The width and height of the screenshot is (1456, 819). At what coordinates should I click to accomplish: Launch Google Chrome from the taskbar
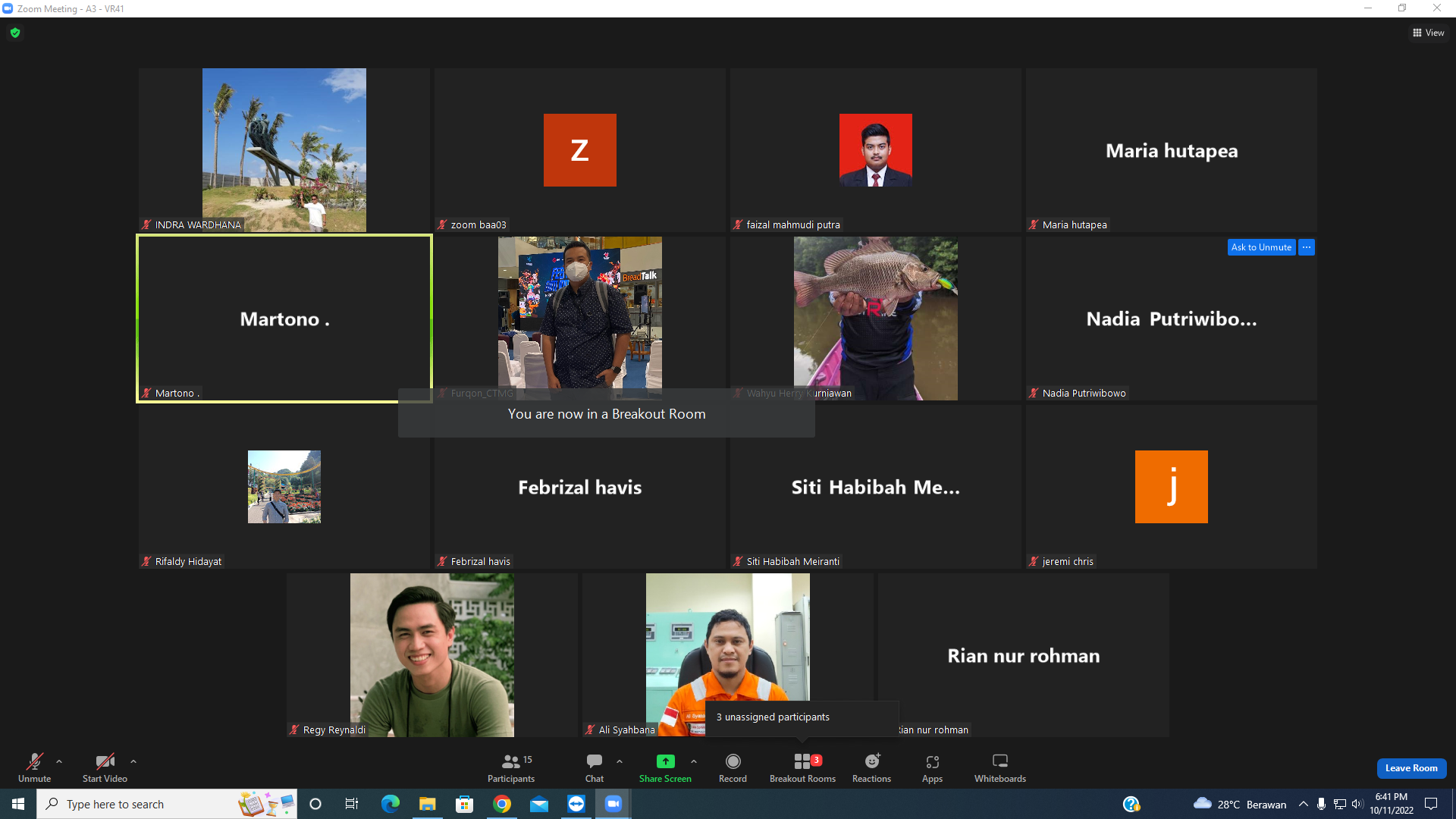coord(501,804)
